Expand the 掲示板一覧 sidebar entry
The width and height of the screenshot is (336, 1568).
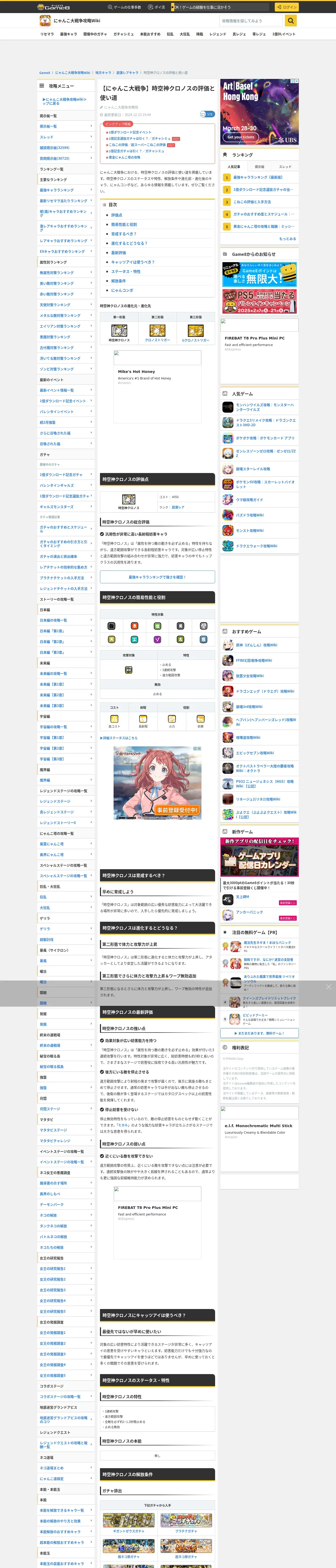pyautogui.click(x=66, y=126)
